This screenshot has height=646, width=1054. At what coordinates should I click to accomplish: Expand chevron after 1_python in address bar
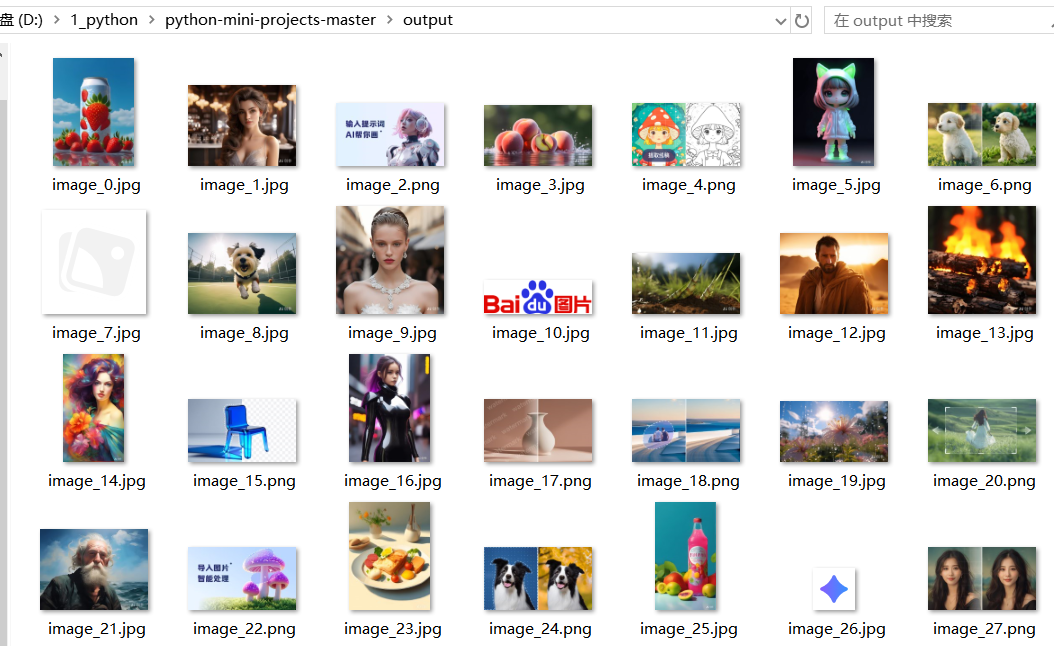(x=151, y=20)
